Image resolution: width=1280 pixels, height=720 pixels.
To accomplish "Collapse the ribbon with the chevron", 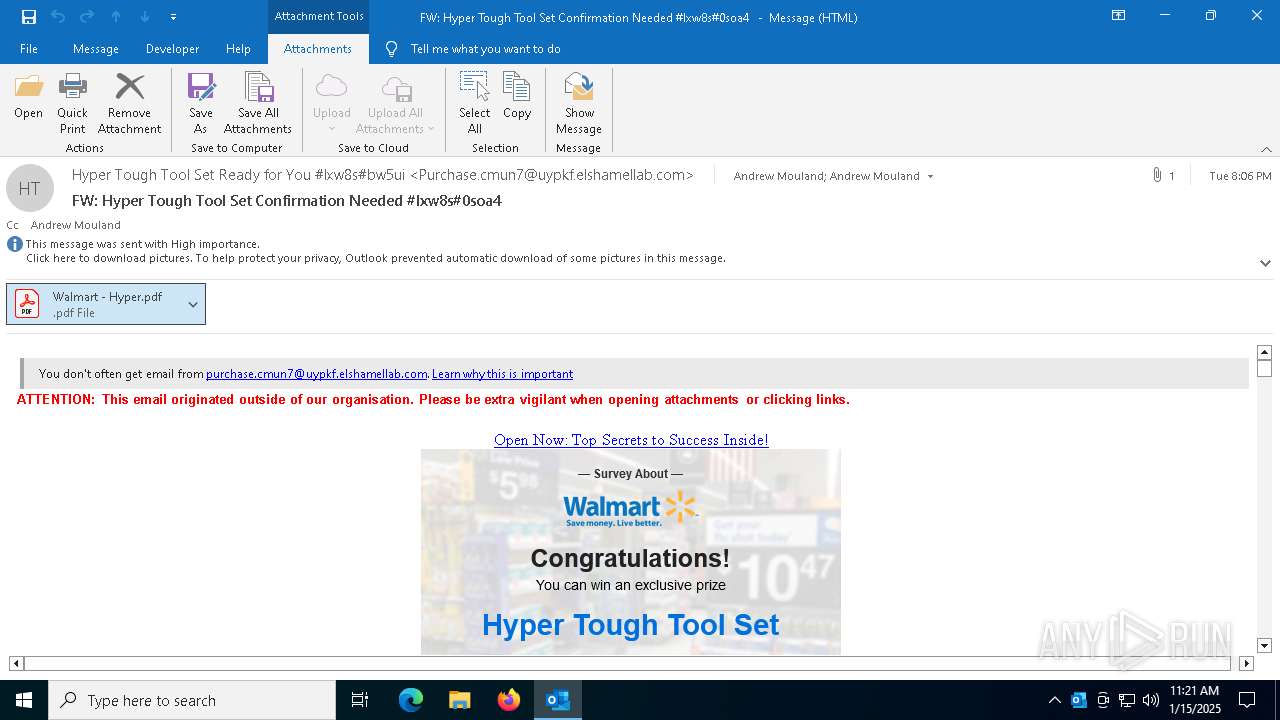I will pos(1266,149).
